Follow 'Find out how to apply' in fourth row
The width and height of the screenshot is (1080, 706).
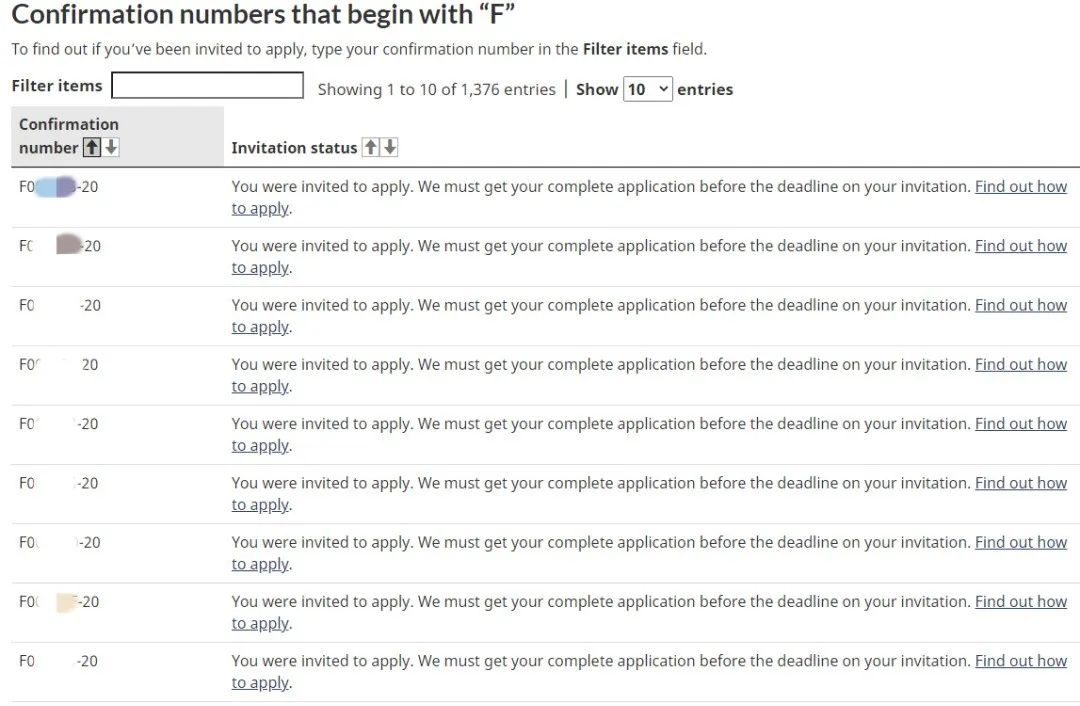pos(1021,364)
